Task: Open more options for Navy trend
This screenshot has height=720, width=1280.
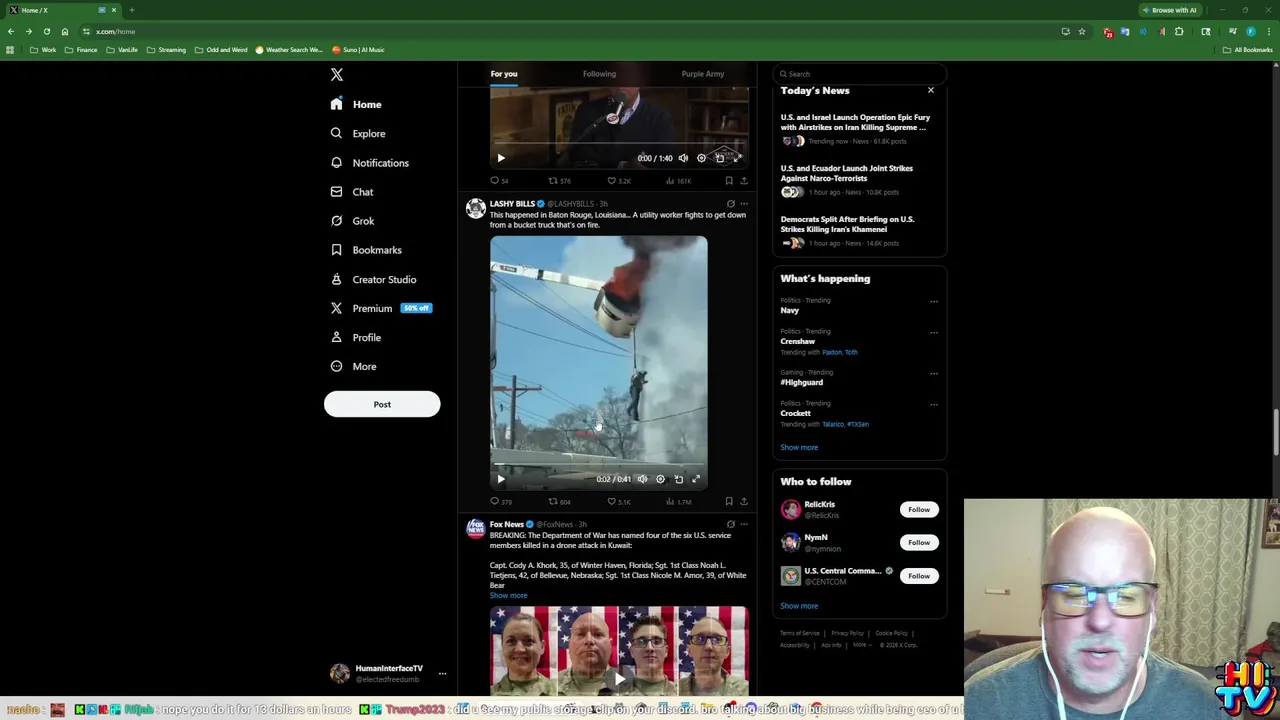Action: pyautogui.click(x=934, y=301)
